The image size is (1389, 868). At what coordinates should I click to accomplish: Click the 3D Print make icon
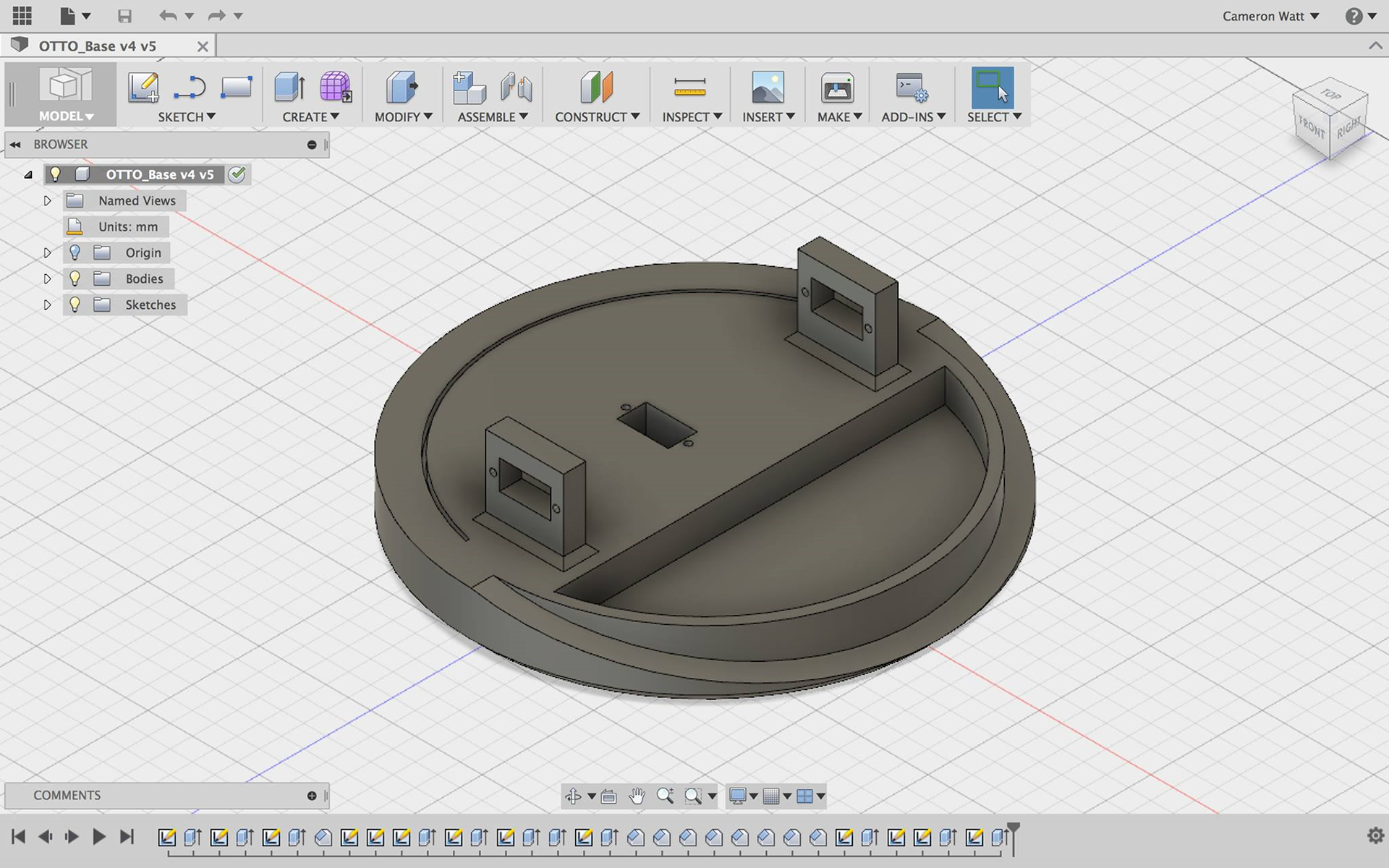(x=837, y=88)
